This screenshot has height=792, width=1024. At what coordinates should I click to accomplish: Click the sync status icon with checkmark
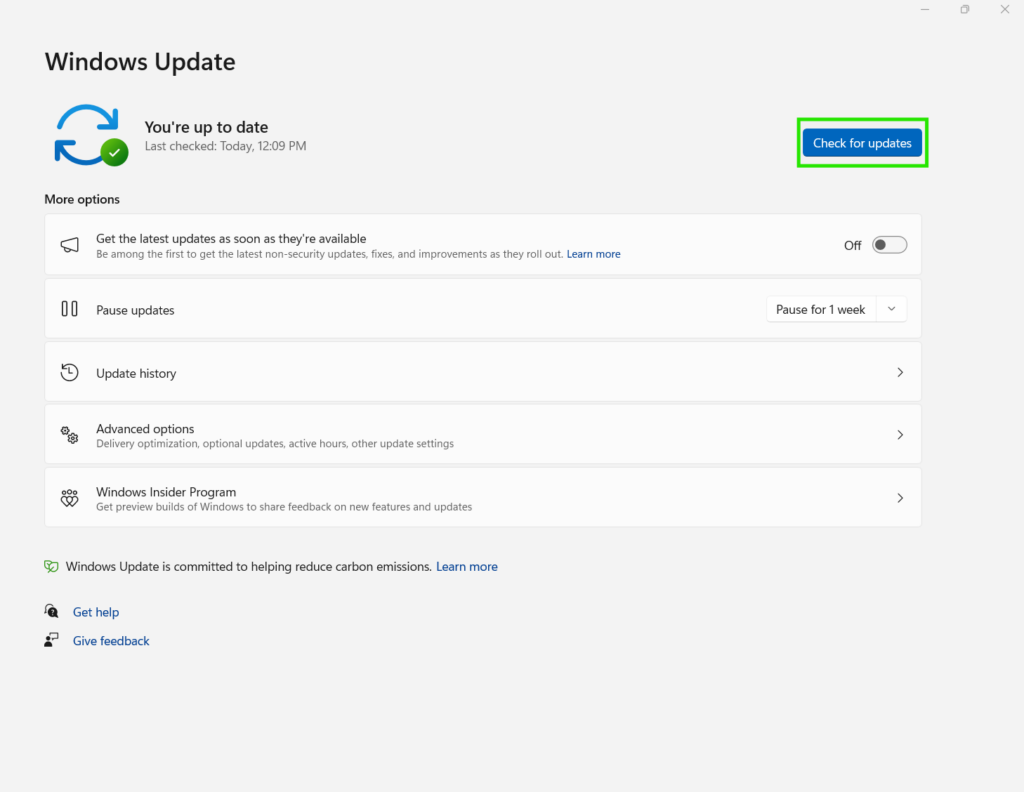click(x=91, y=135)
